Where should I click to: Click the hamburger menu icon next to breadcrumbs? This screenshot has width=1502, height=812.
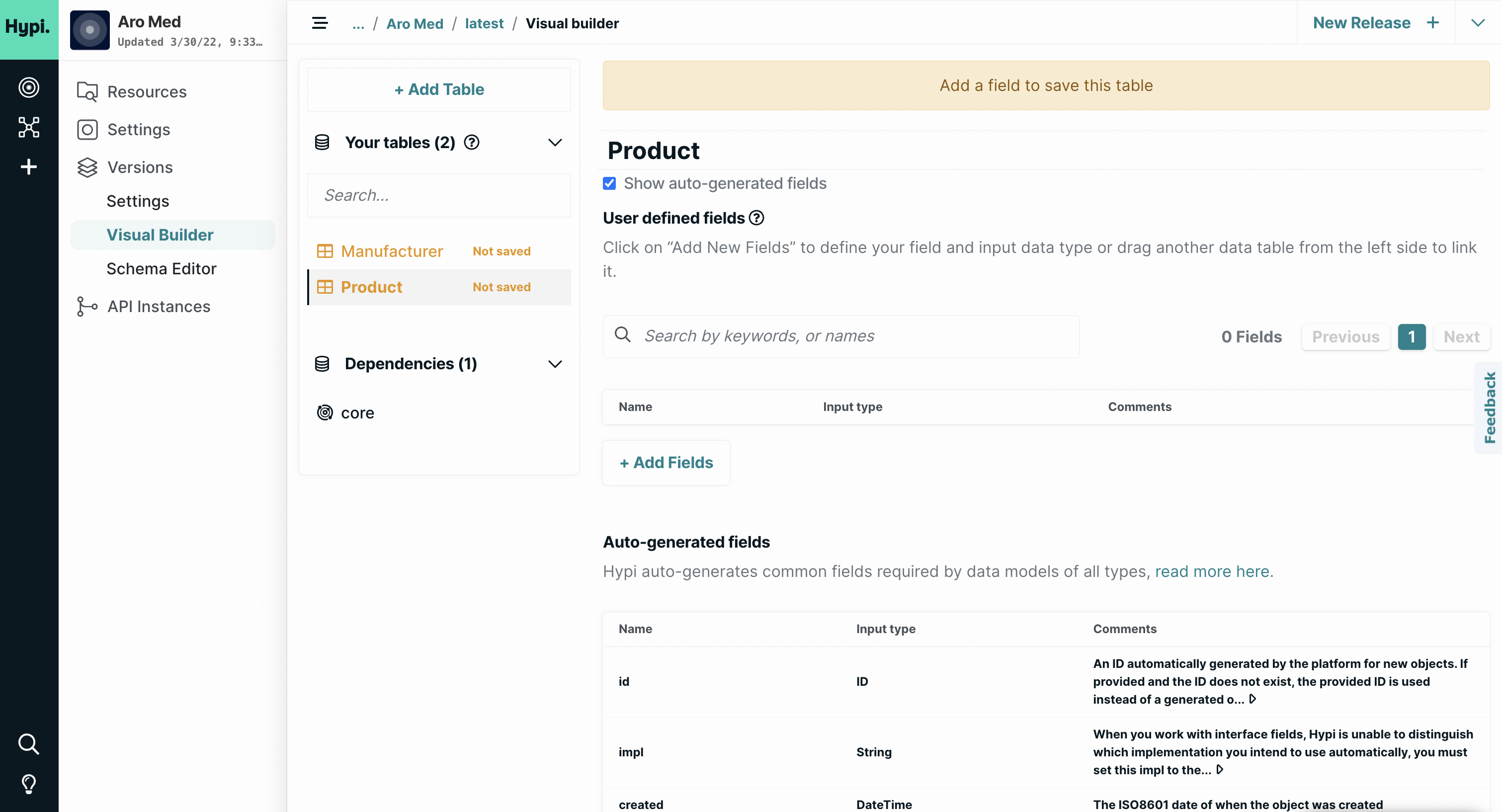pos(320,23)
